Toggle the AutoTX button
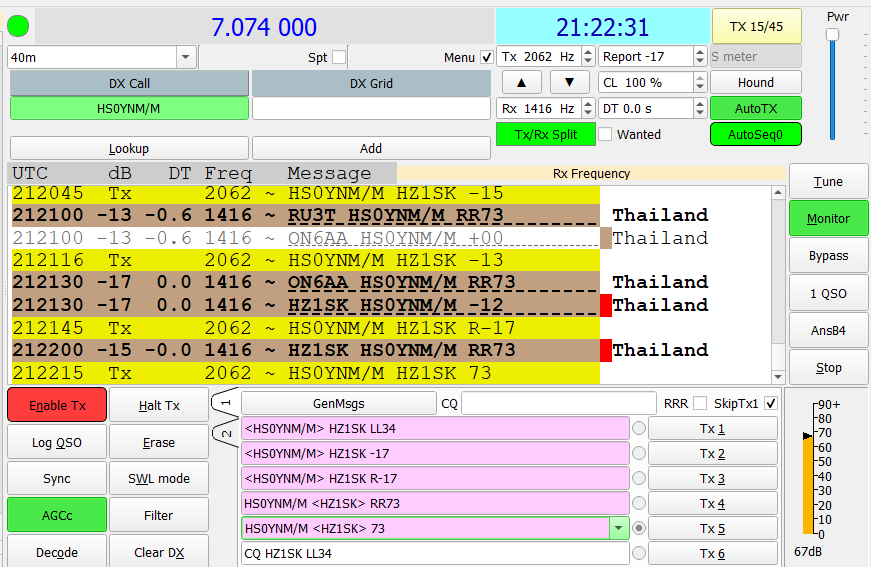The width and height of the screenshot is (871, 567). [x=755, y=108]
